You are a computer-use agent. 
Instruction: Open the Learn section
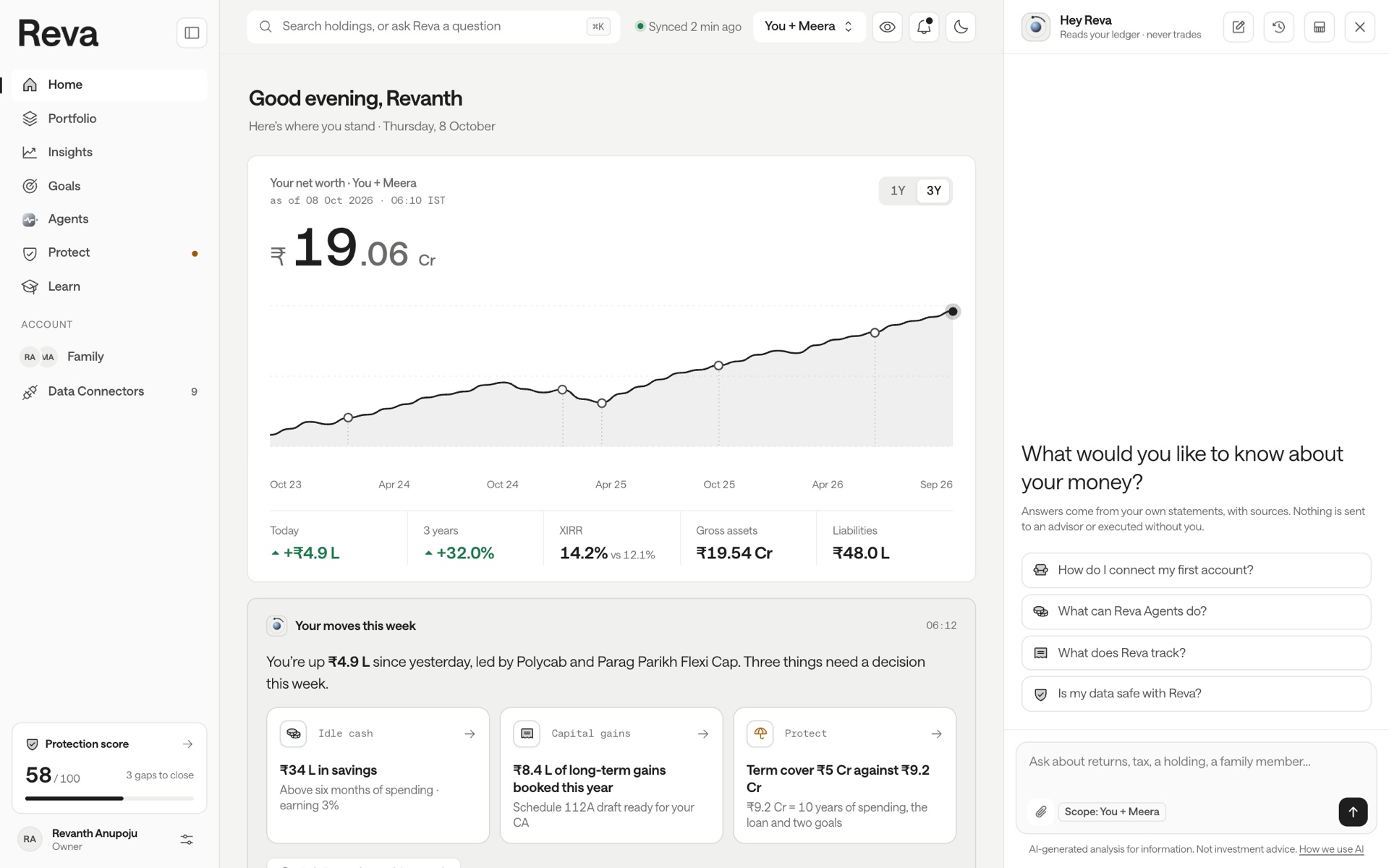pos(109,286)
